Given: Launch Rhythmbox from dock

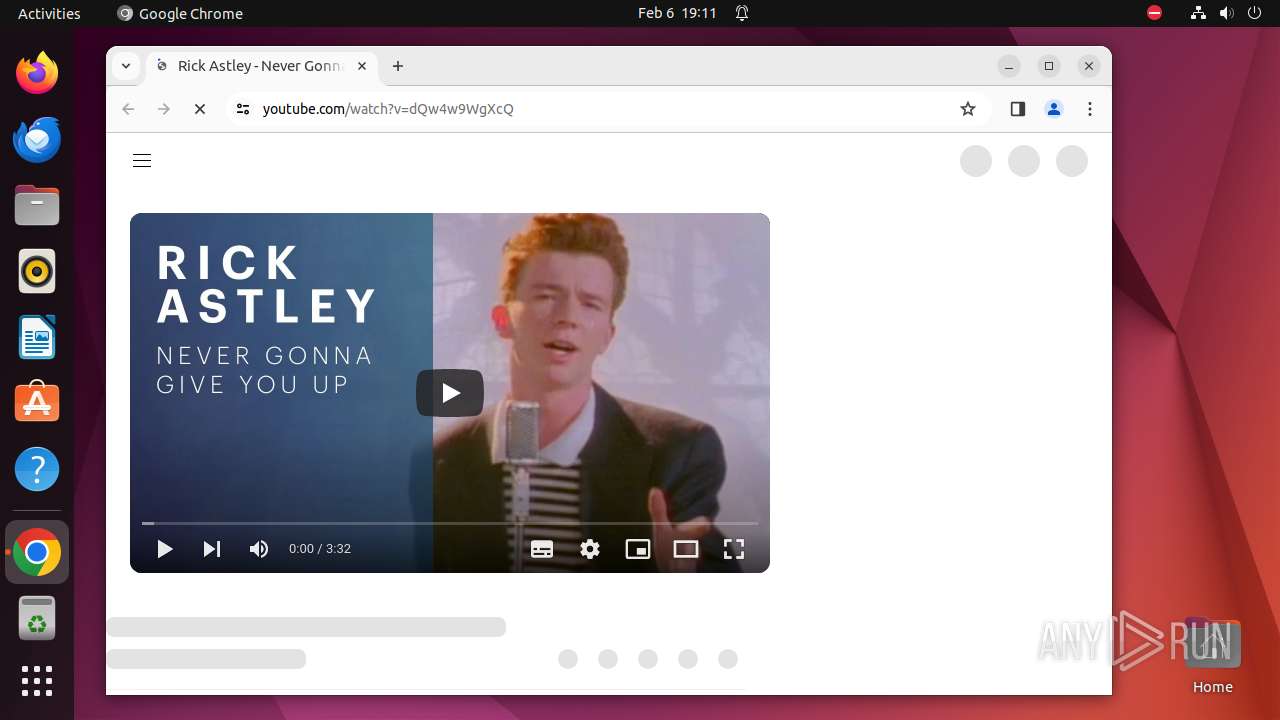Looking at the screenshot, I should [37, 271].
